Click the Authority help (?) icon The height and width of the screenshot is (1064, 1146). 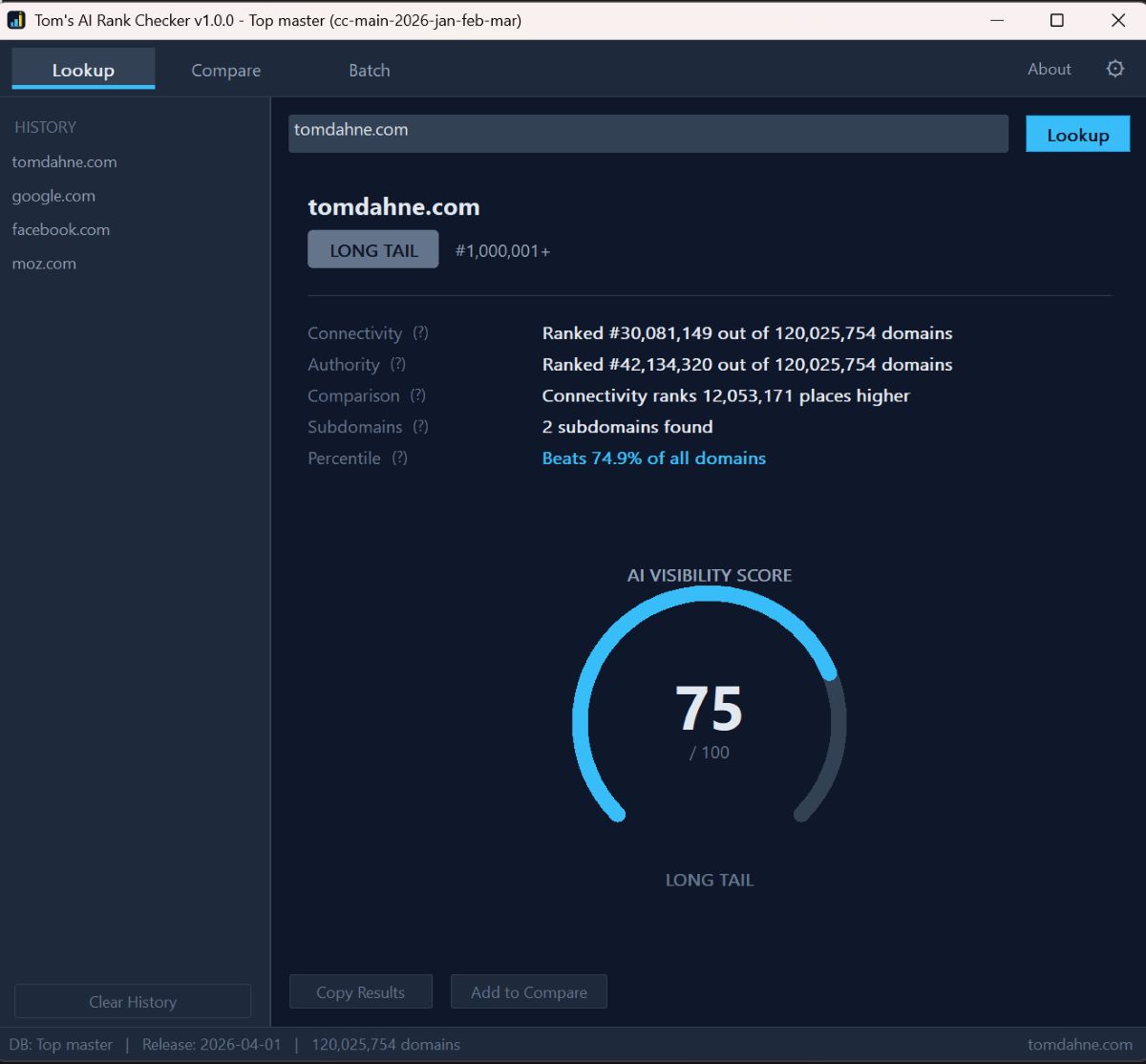pos(398,364)
